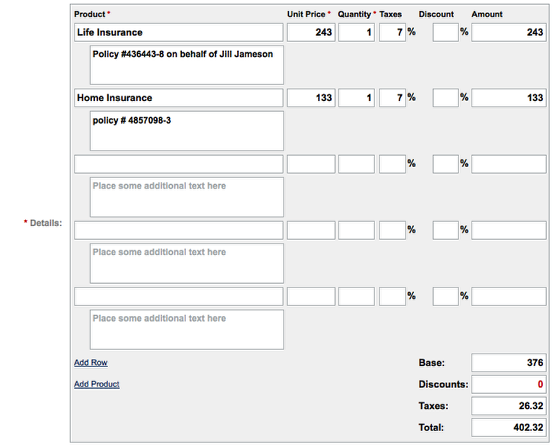This screenshot has width=560, height=448.
Task: Click the Add Product link
Action: 97,384
